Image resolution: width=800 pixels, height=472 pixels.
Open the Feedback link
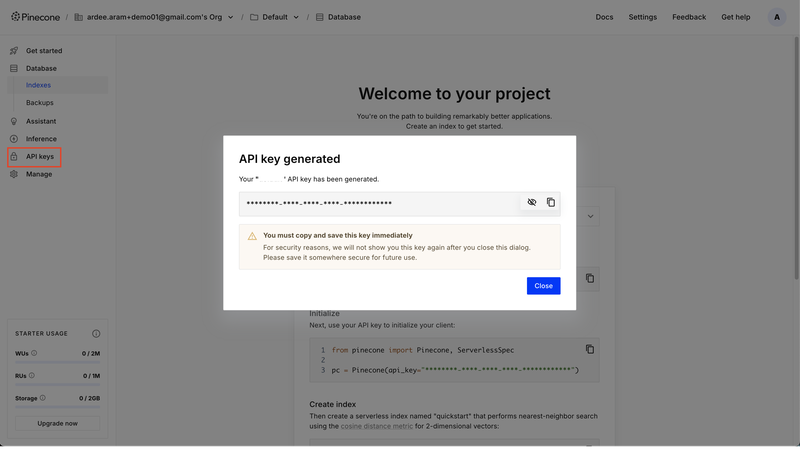tap(689, 17)
